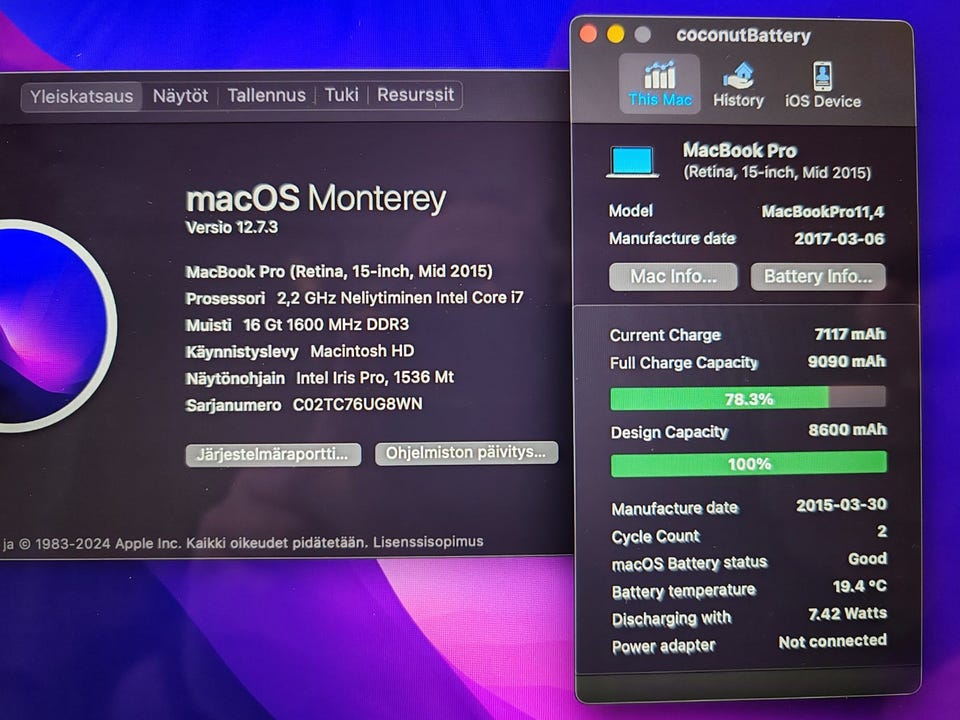This screenshot has width=960, height=720.
Task: Click the macOS Monterey heading
Action: (x=316, y=198)
